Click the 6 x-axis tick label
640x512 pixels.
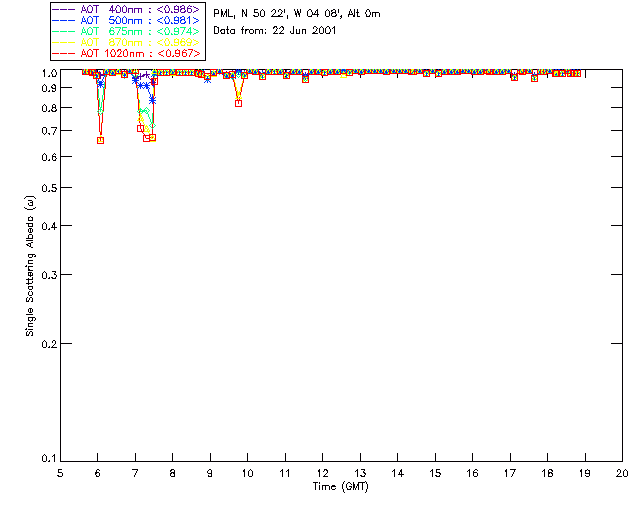[x=98, y=473]
